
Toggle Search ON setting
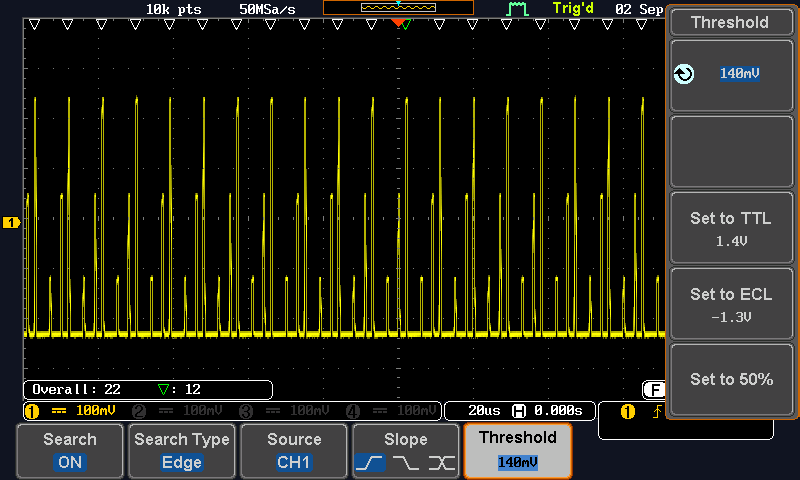(x=70, y=451)
